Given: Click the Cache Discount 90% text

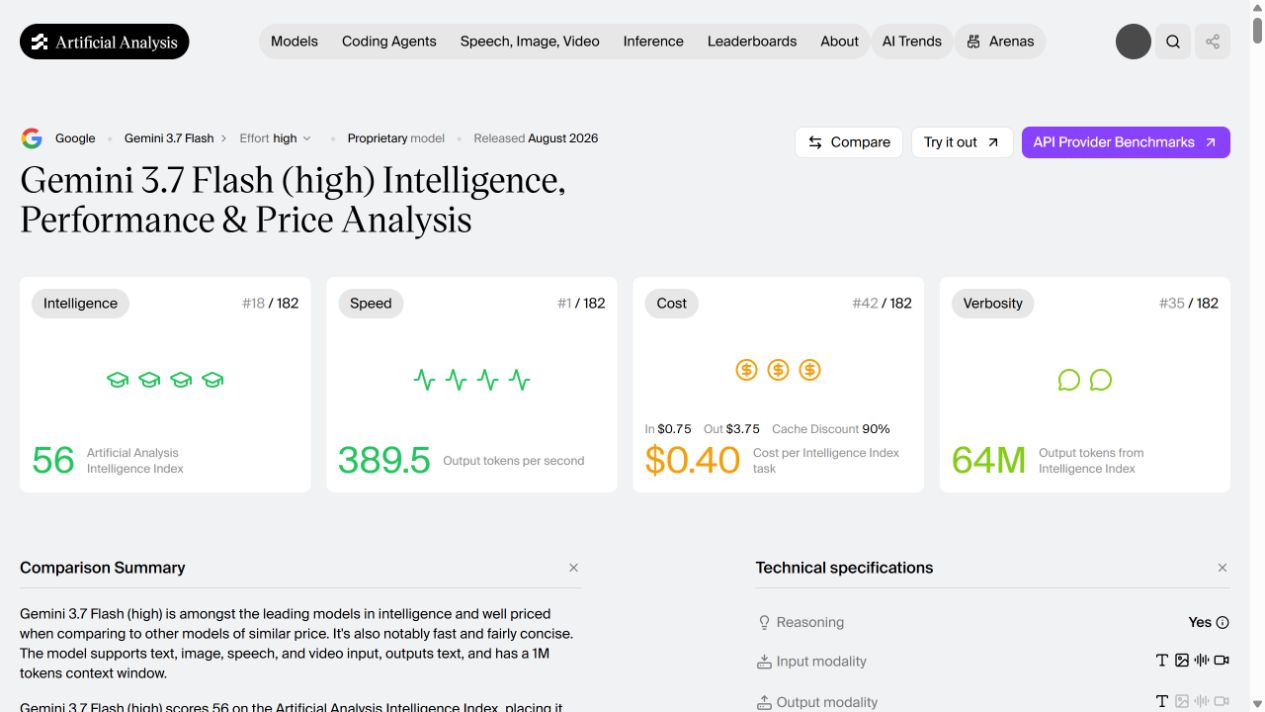Looking at the screenshot, I should tap(831, 429).
